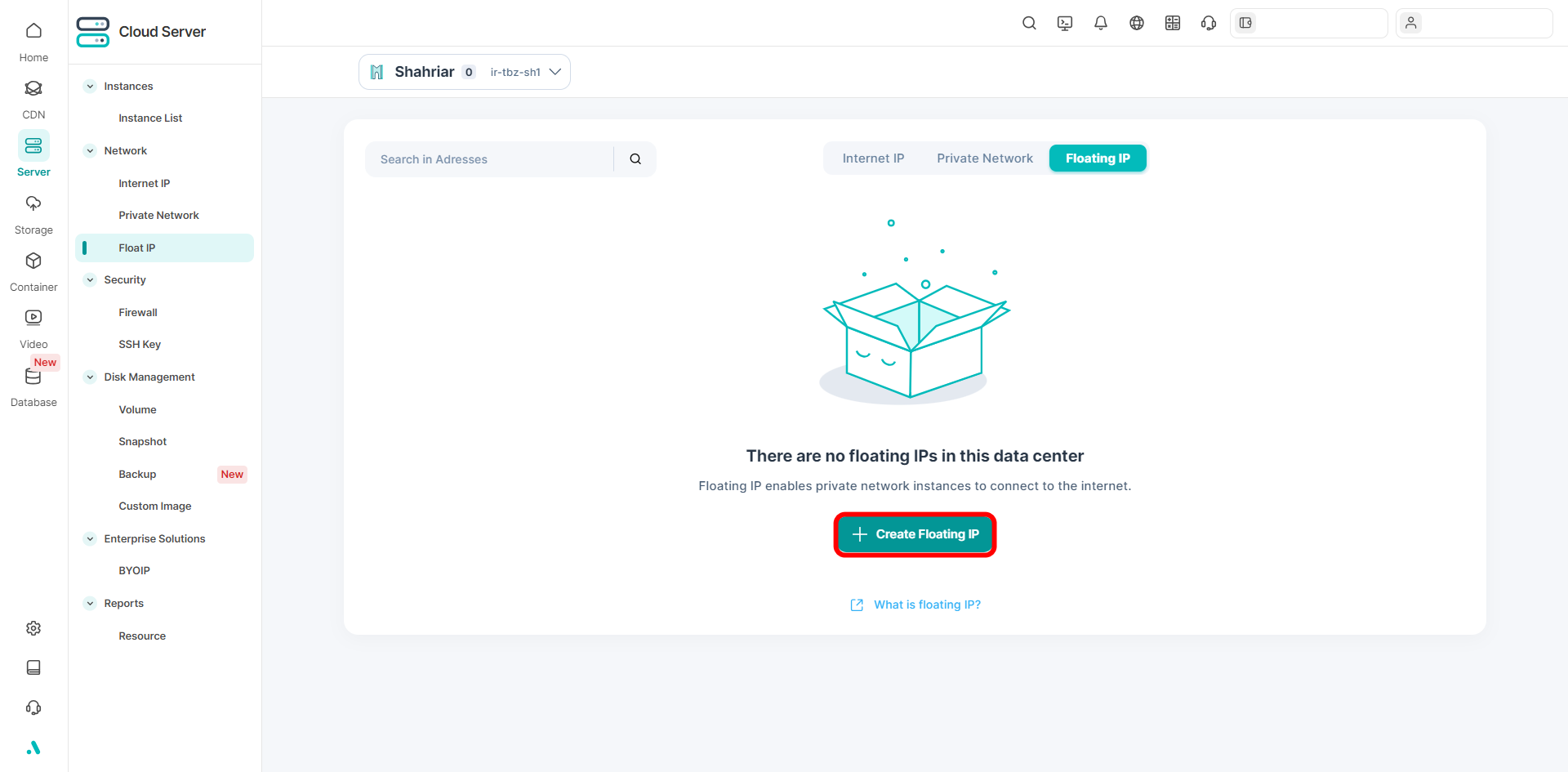The image size is (1568, 772).
Task: Click the wallet balance box in top bar
Action: (1308, 23)
